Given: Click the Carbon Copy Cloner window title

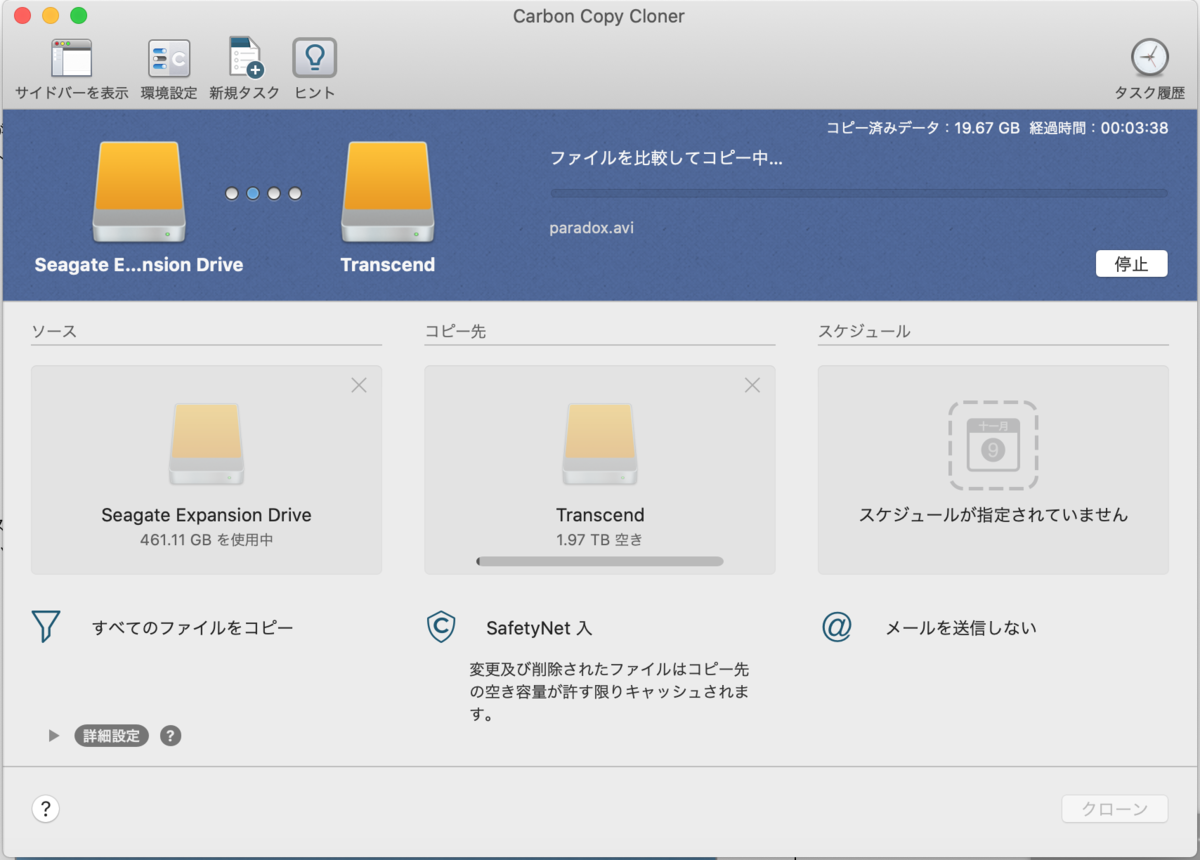Looking at the screenshot, I should [x=599, y=16].
